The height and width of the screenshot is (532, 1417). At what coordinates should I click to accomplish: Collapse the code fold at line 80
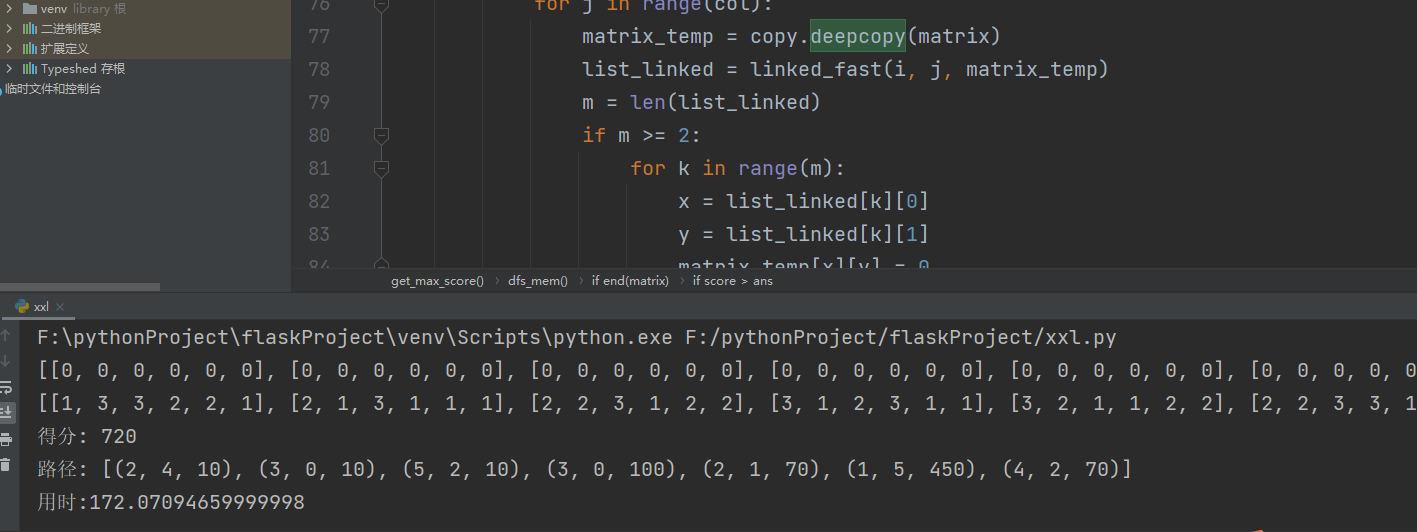coord(380,135)
